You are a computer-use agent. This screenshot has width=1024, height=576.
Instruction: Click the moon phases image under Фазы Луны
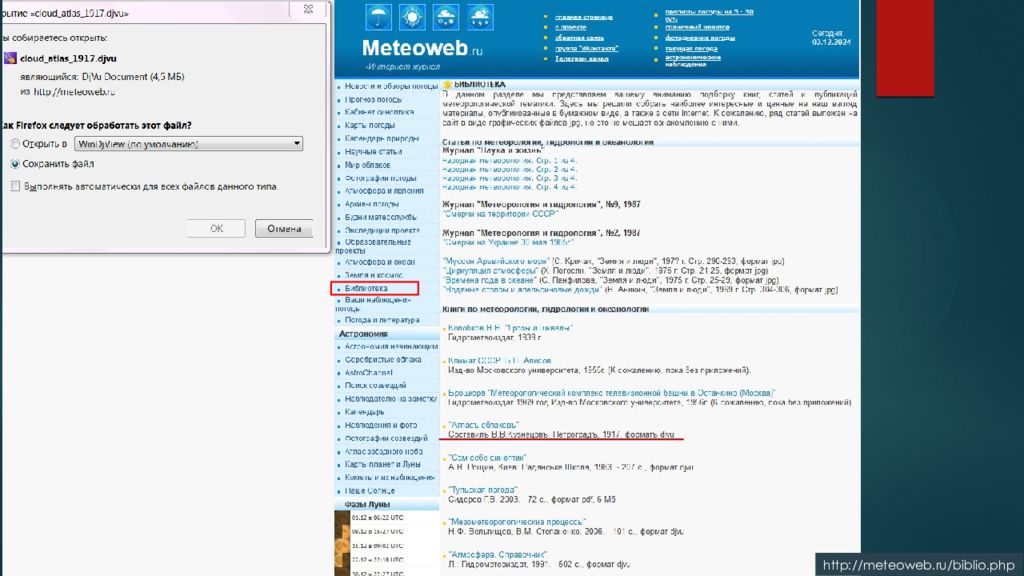342,543
